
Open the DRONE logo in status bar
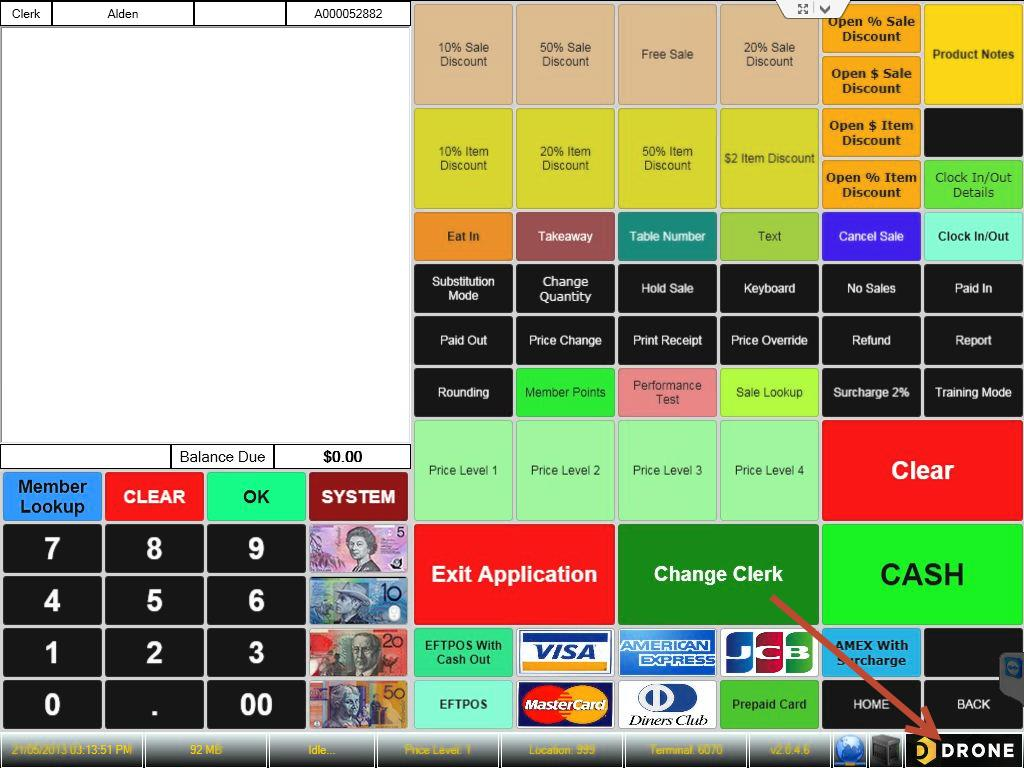[x=964, y=750]
